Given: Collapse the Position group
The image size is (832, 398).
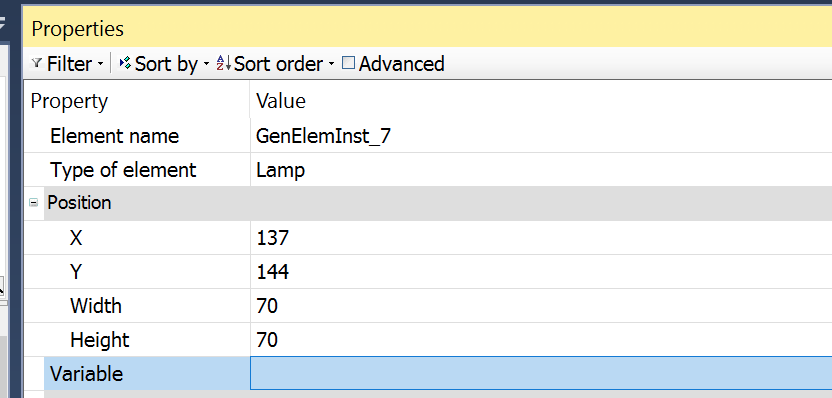Looking at the screenshot, I should coord(33,203).
